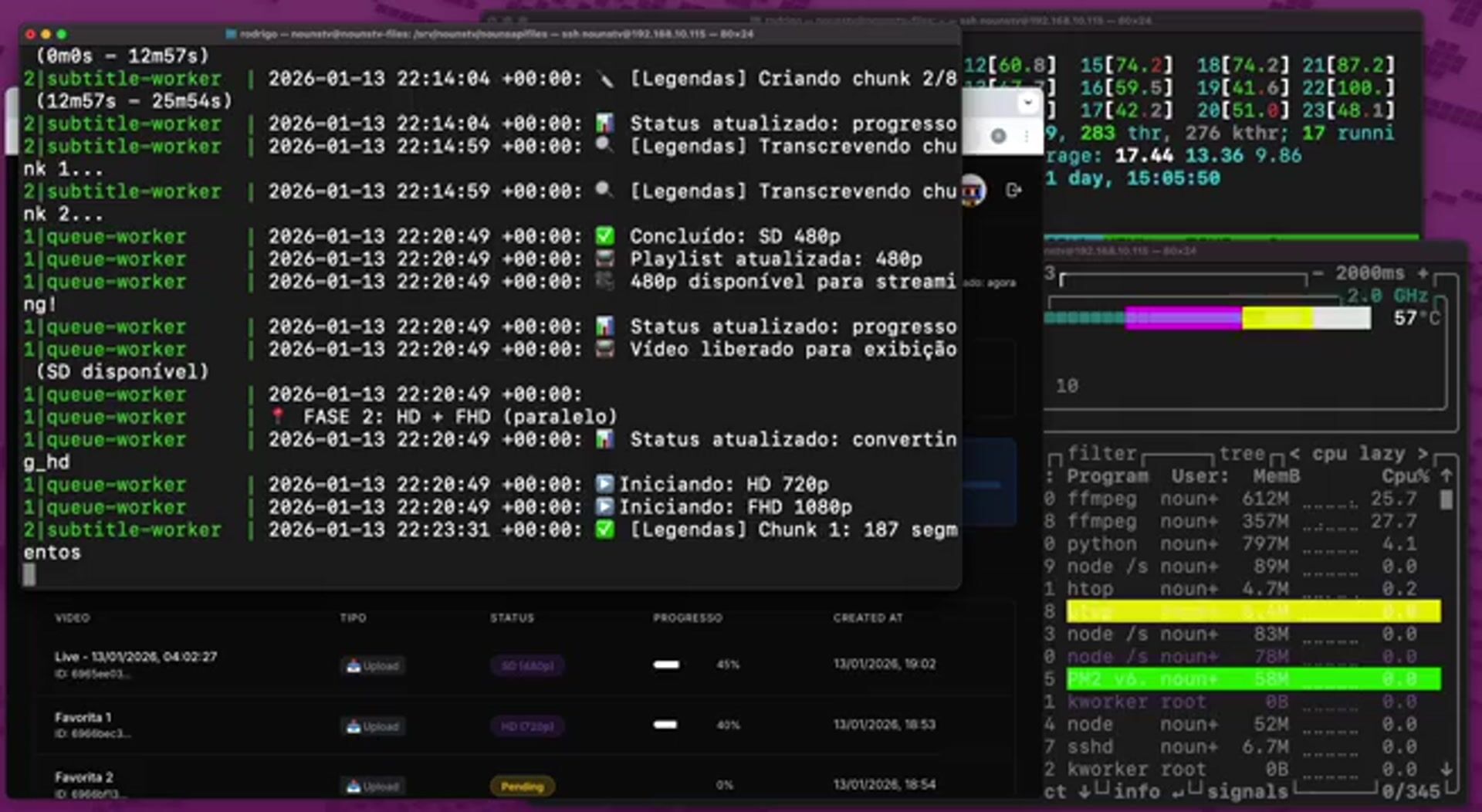The image size is (1482, 812).
Task: Click the 'HD (720p)' status badge
Action: pos(527,726)
